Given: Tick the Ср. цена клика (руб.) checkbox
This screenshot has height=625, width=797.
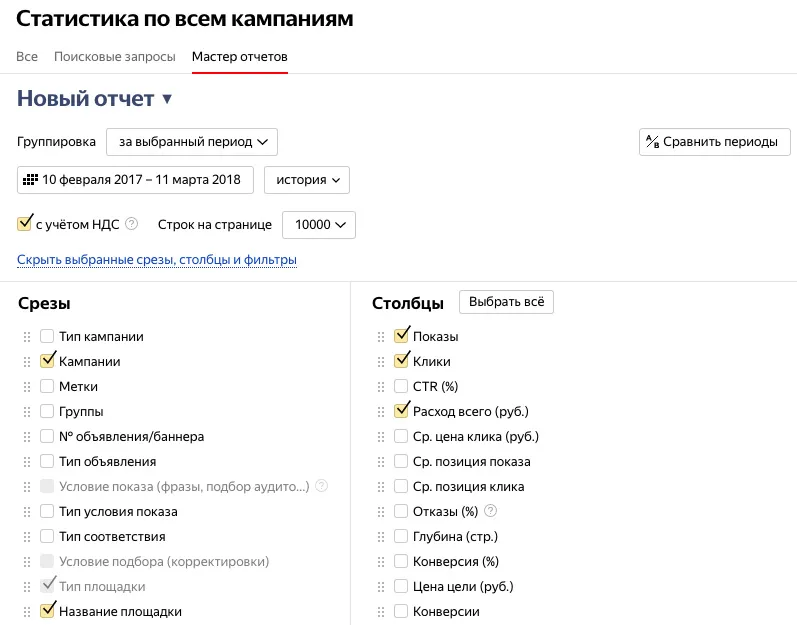Looking at the screenshot, I should pos(401,436).
